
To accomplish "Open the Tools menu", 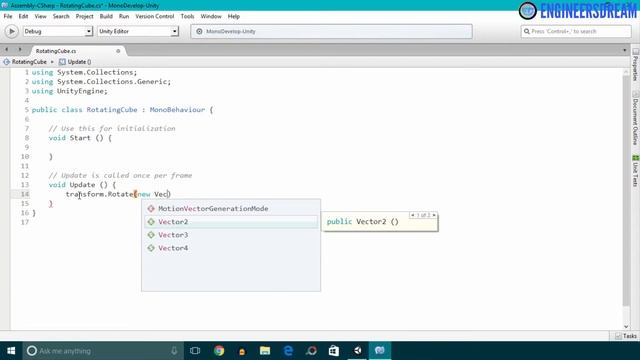I will click(x=187, y=16).
